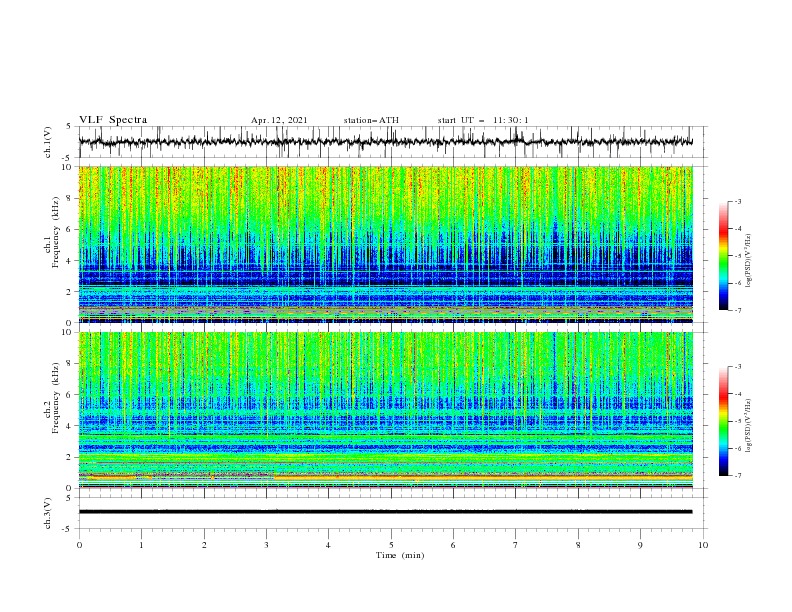
Task: Click the ch.1 Frequency (kHz) axis label
Action: click(52, 232)
